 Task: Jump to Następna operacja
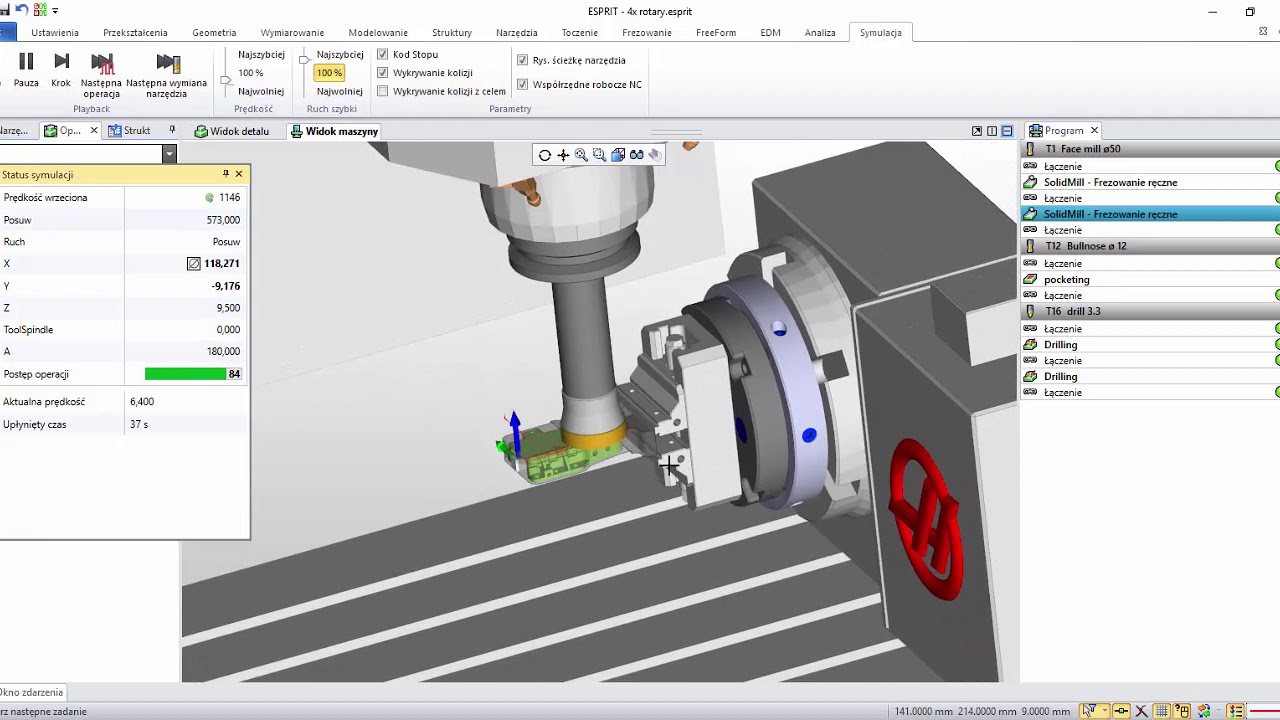pos(101,75)
